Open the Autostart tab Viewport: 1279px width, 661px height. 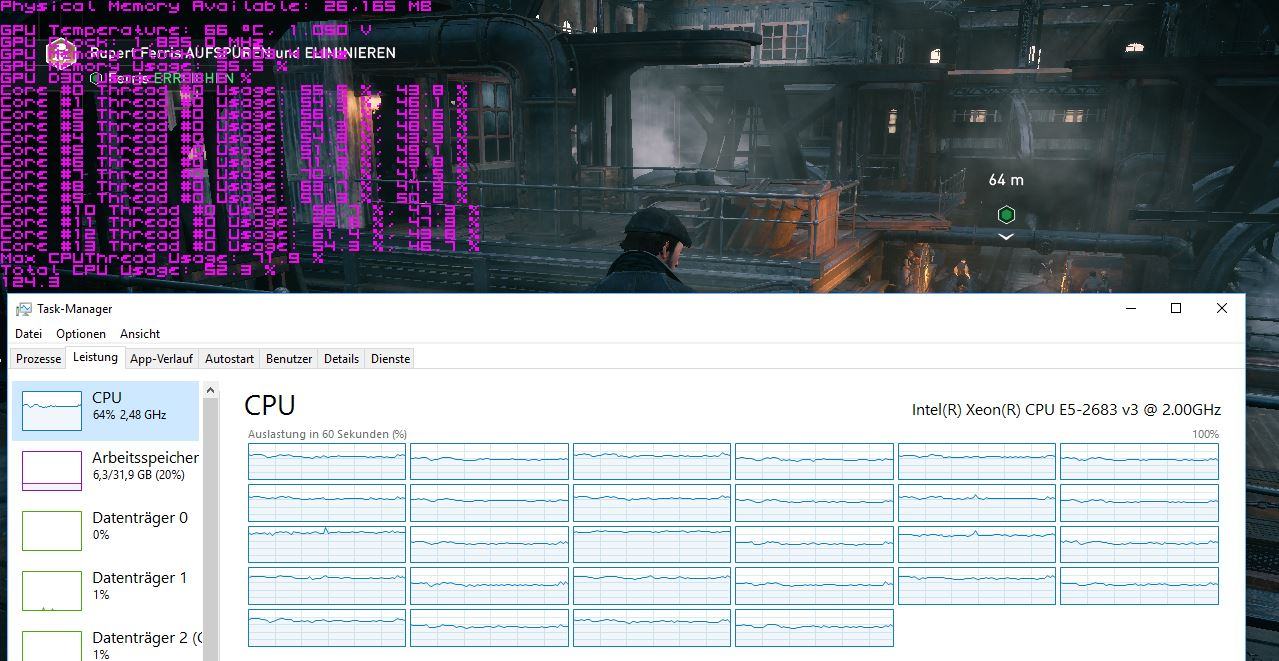point(230,359)
